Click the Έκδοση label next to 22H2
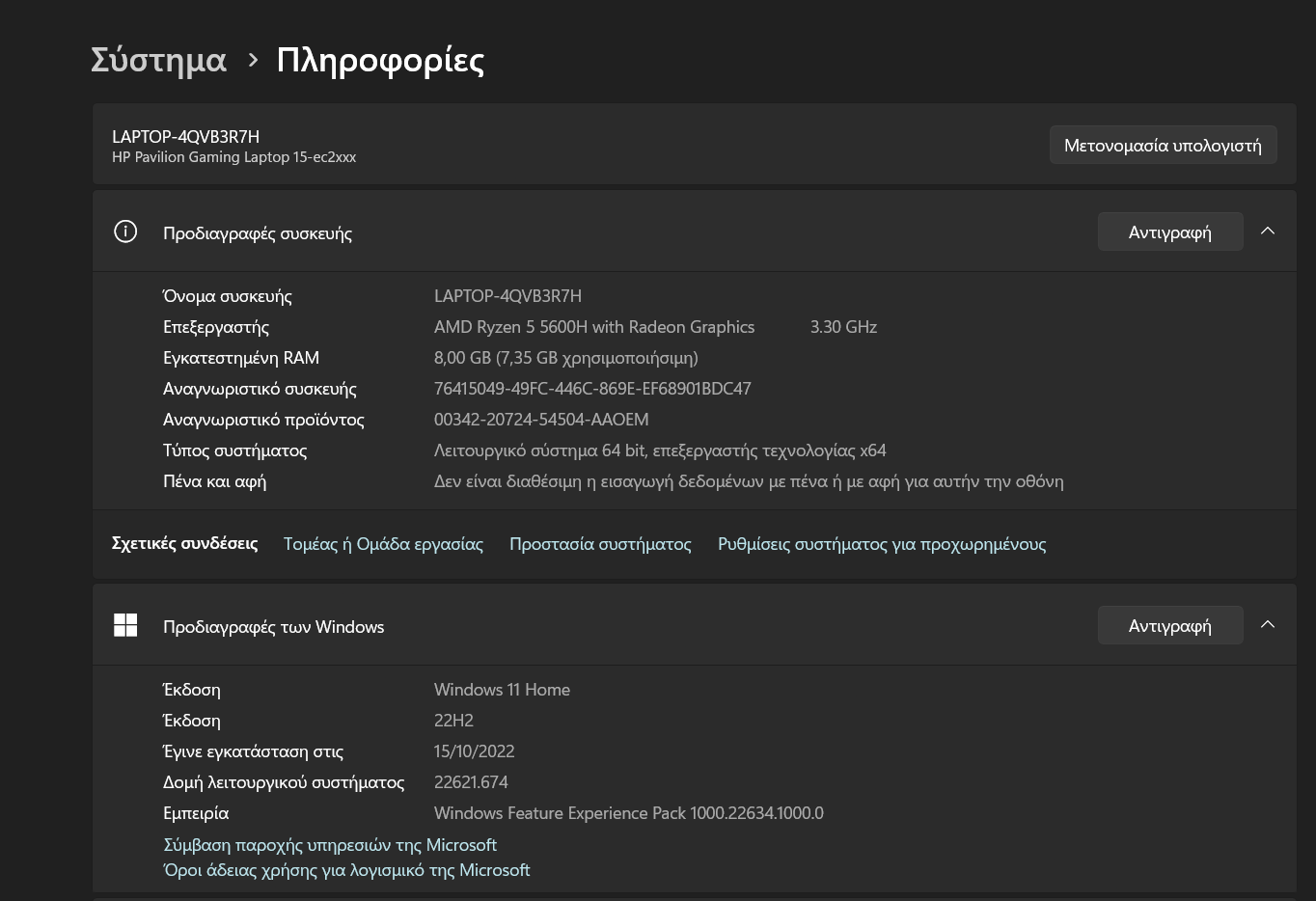 point(191,721)
